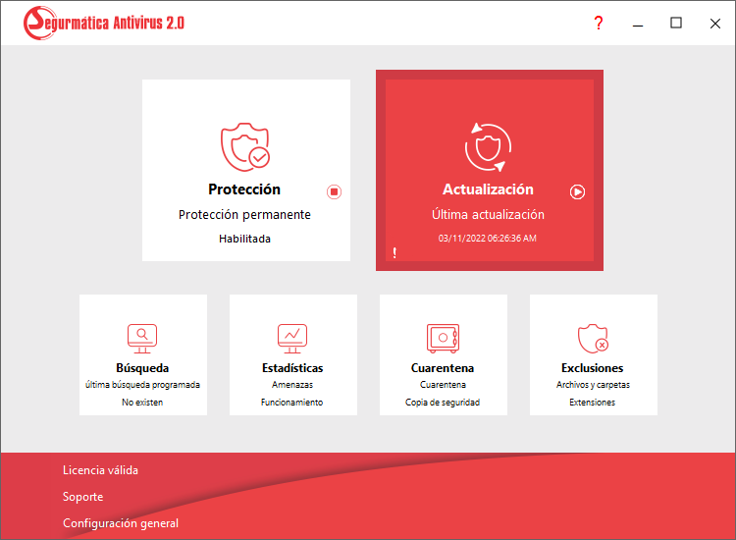Screen dimensions: 736x540
Task: Click the Exclusiones shield X icon
Action: point(593,339)
